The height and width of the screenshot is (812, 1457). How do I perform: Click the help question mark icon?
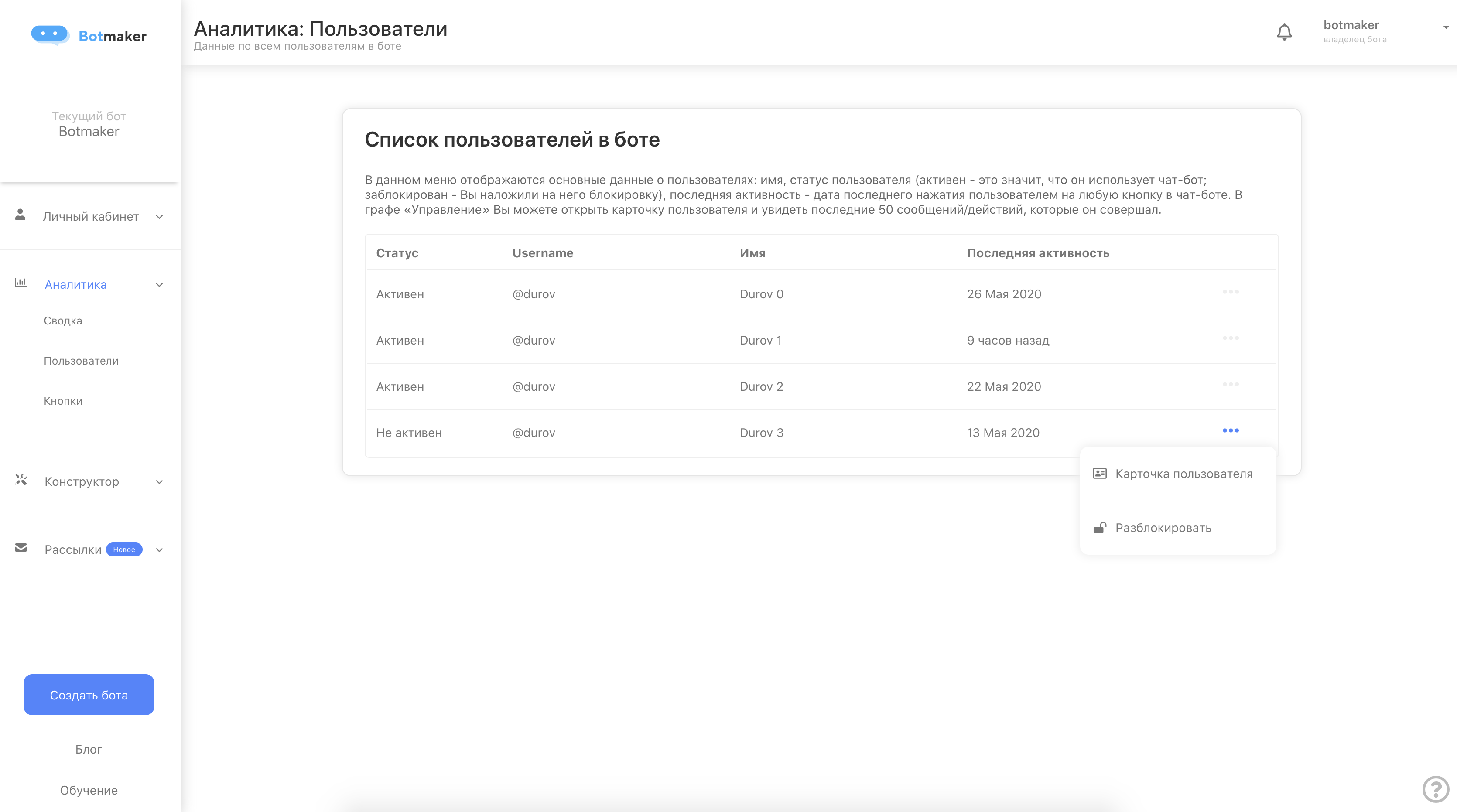tap(1436, 789)
